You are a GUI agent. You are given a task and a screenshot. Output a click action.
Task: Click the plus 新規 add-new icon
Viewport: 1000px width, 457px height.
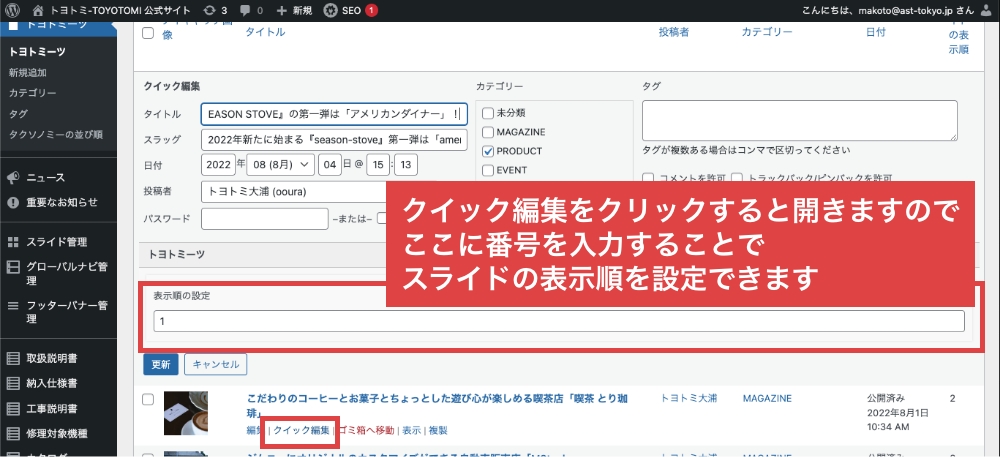282,11
